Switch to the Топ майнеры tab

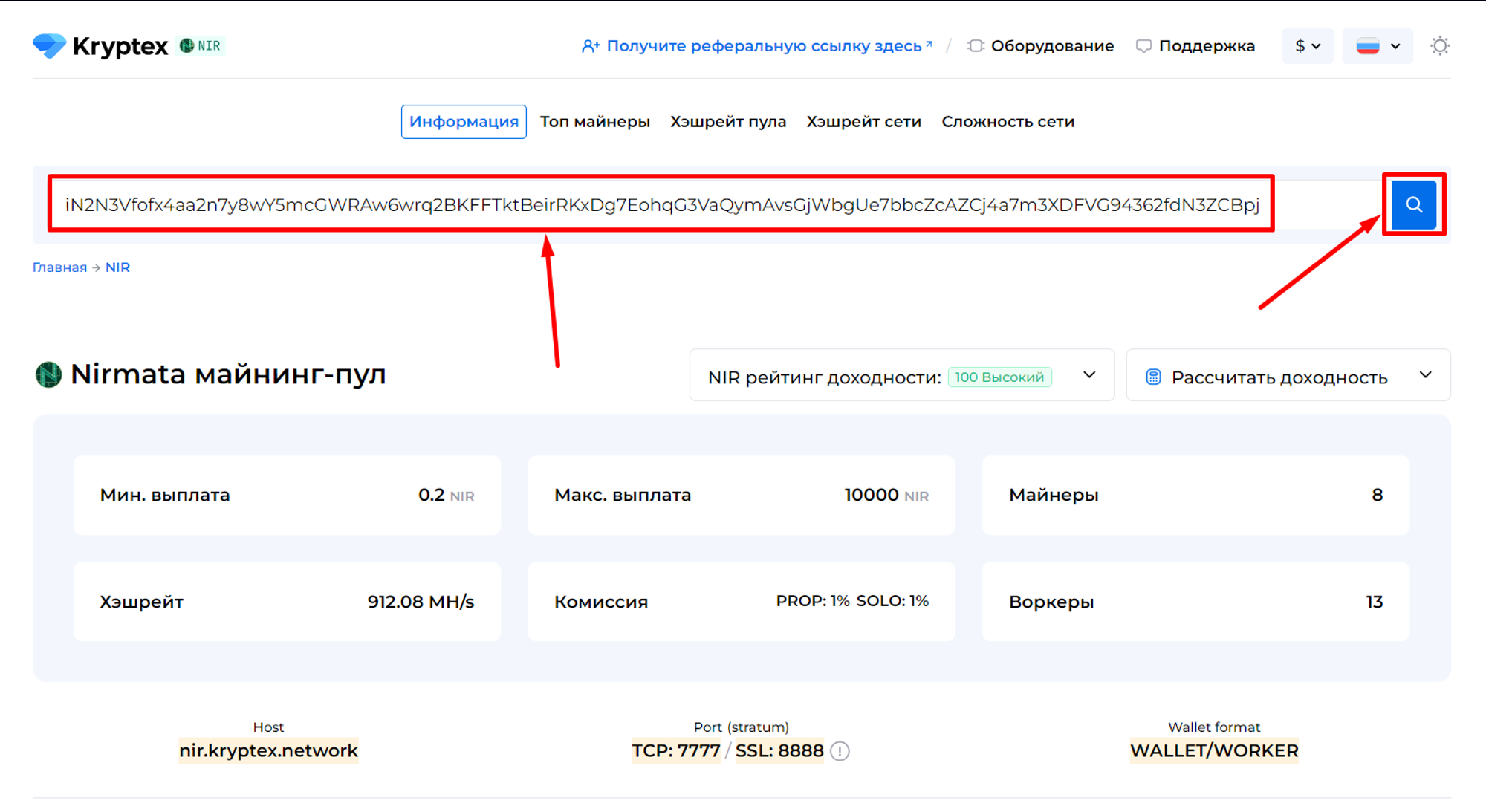pyautogui.click(x=594, y=122)
